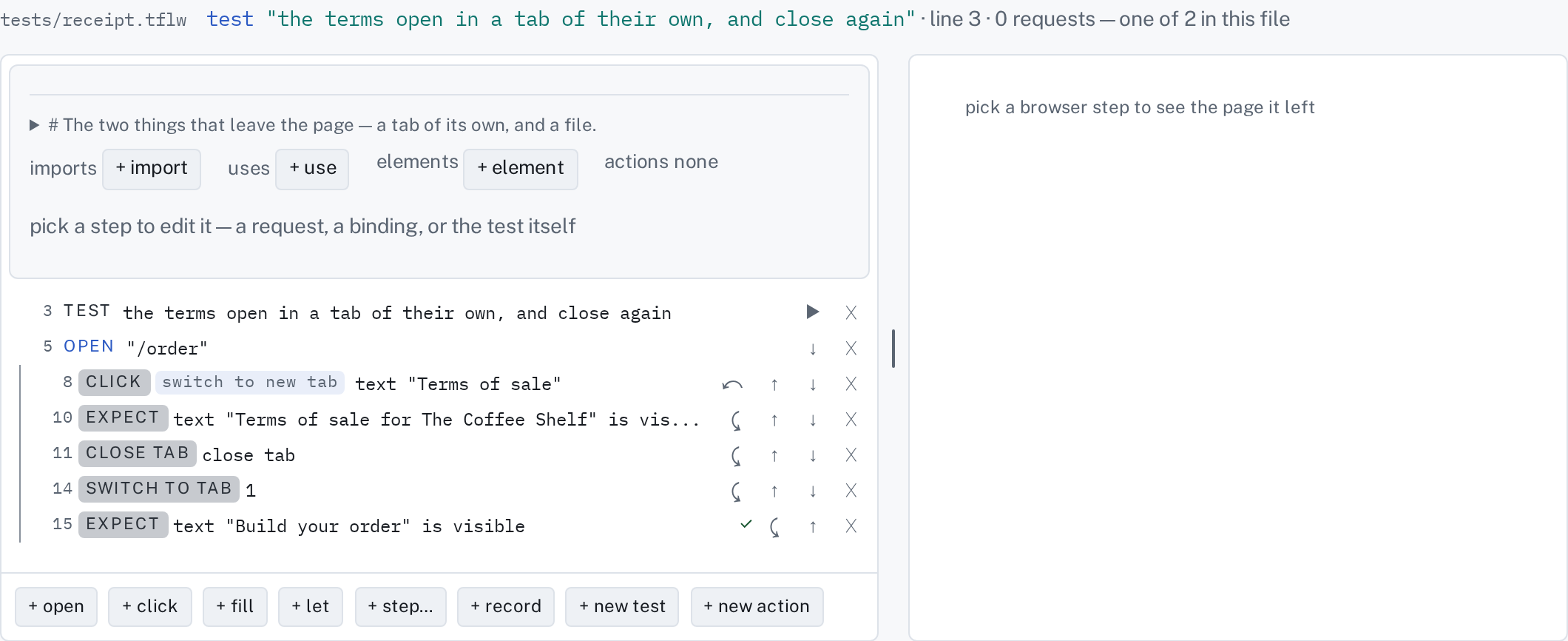Expand the collapsed comment with the triangle
Viewport: 1568px width, 641px height.
[x=34, y=125]
